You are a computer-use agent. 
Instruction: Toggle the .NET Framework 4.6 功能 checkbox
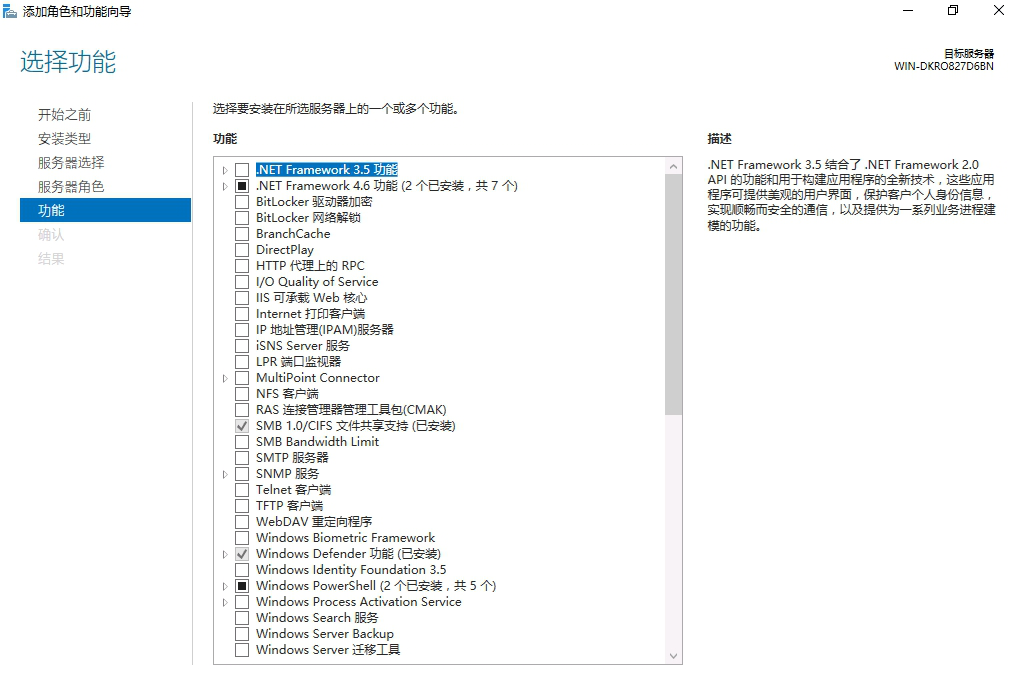tap(242, 186)
